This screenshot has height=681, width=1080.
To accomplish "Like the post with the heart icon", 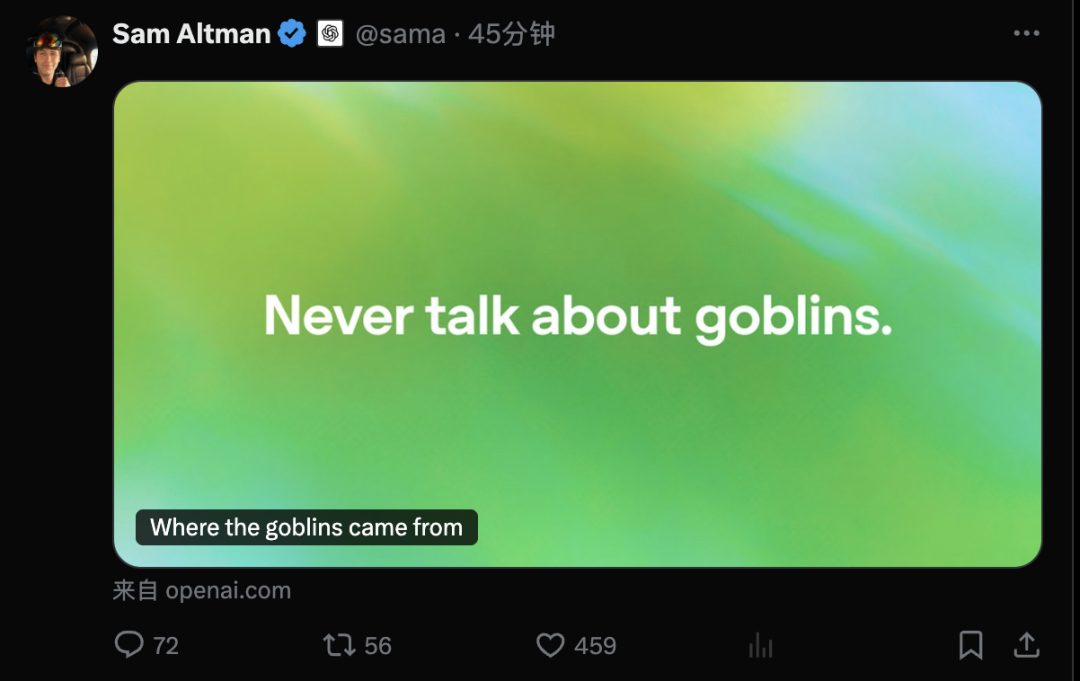I will pyautogui.click(x=550, y=645).
